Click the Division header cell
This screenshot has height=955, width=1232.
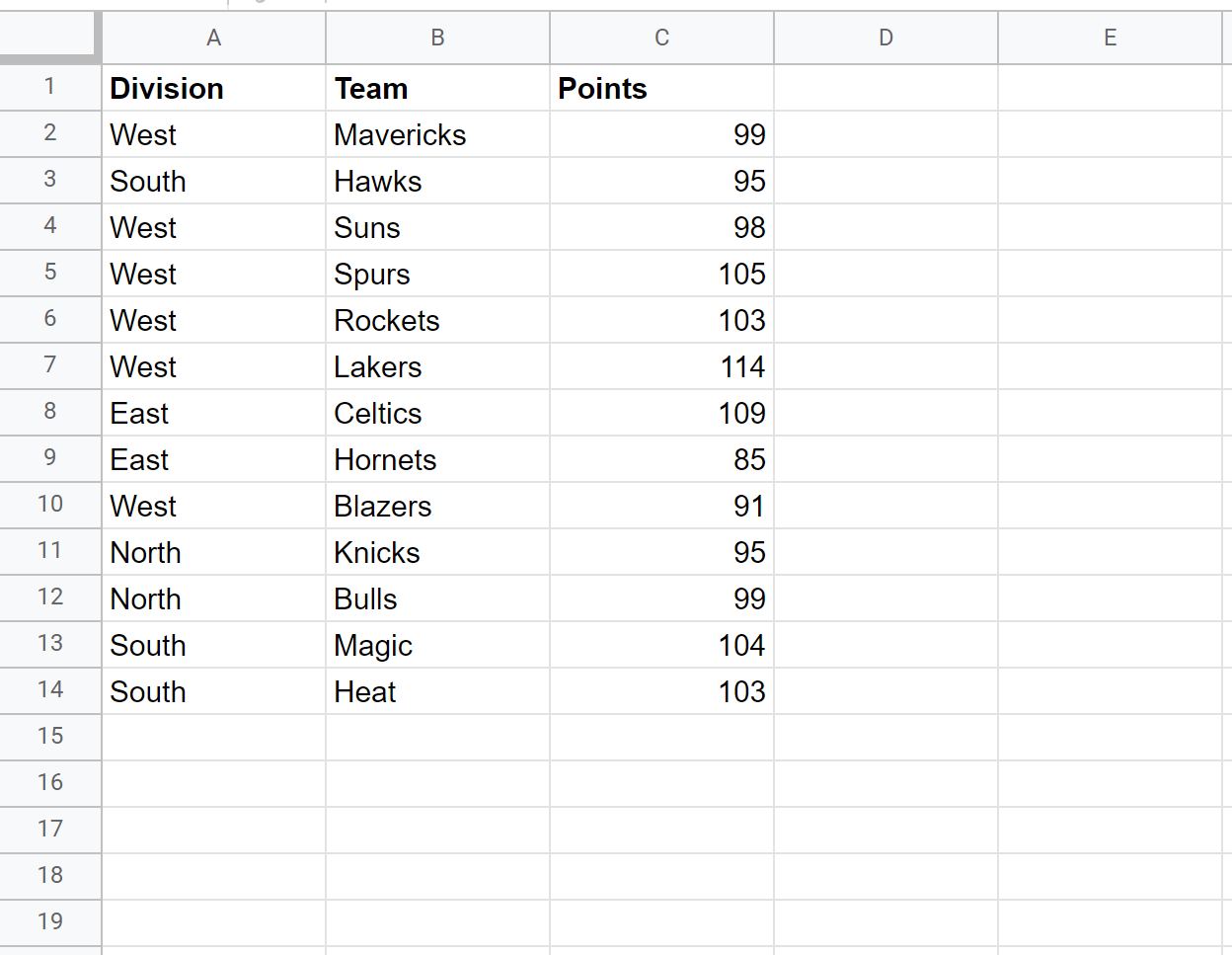point(213,89)
